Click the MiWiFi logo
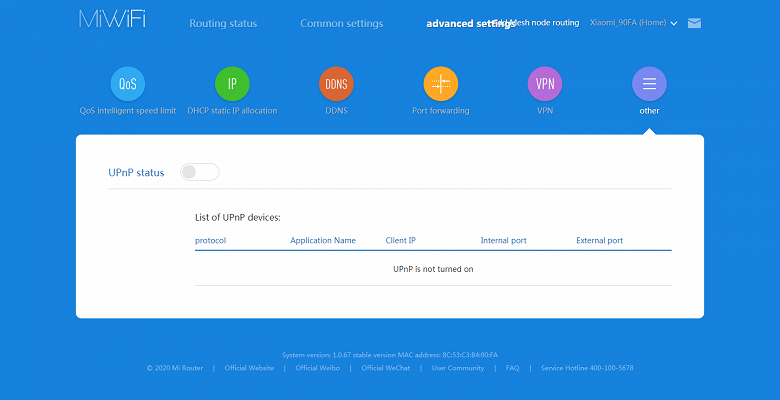The width and height of the screenshot is (780, 400). 112,19
